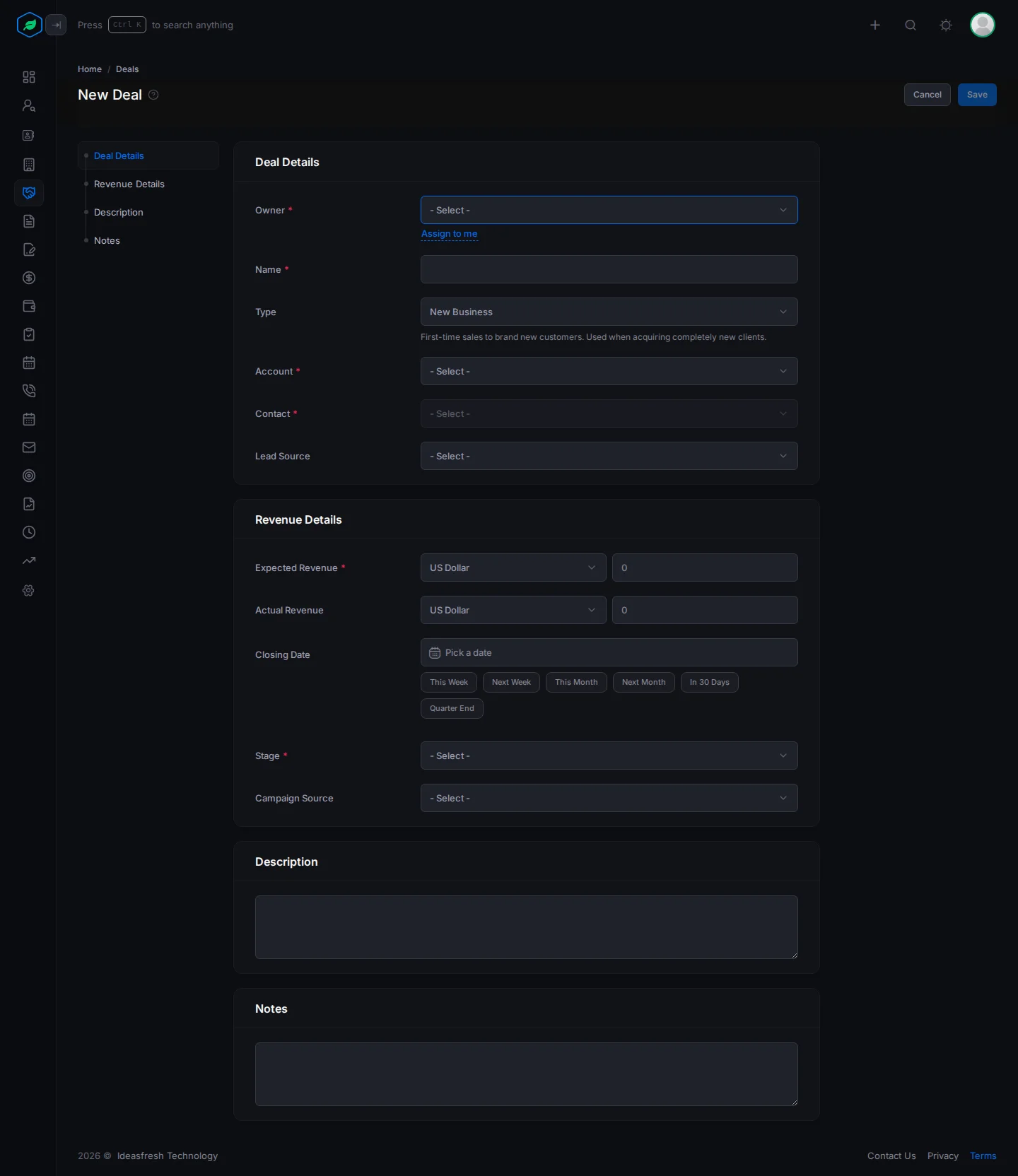Open the building icon in sidebar

[29, 165]
